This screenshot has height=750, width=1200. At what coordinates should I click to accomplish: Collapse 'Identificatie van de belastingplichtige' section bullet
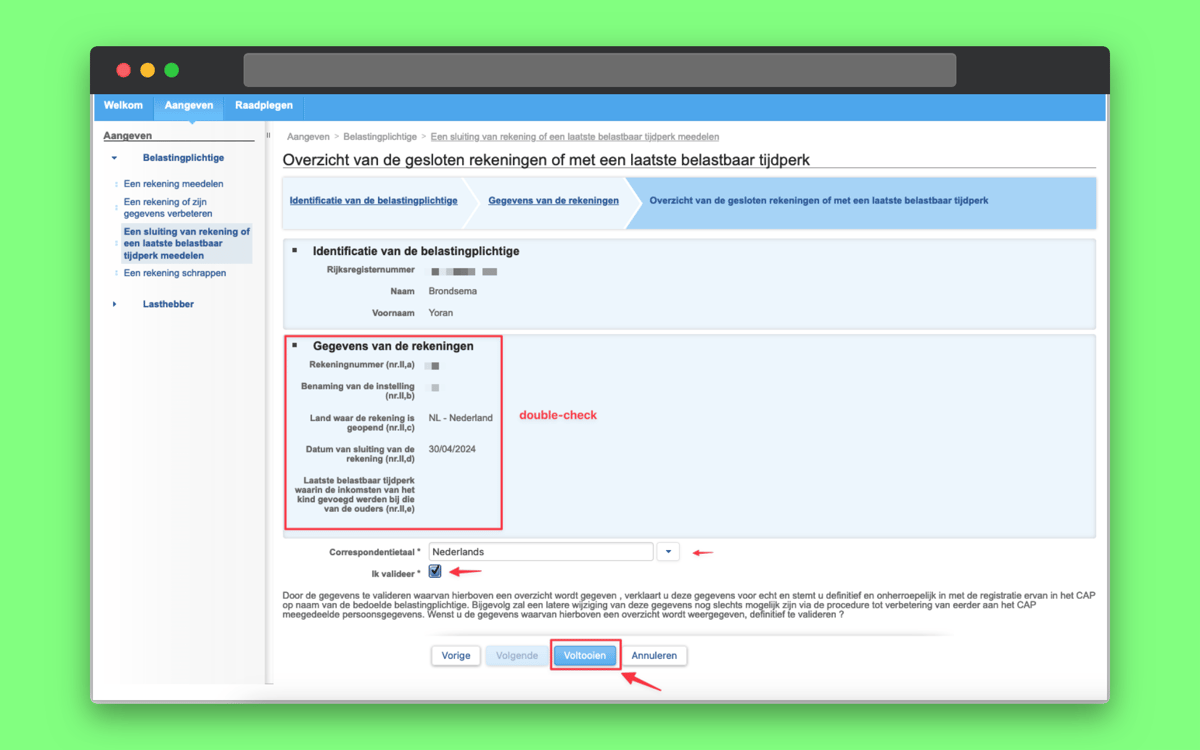point(295,250)
